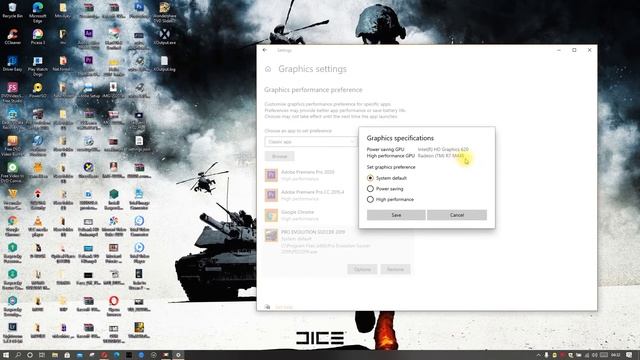
Task: Open Wondershare DVD Slideshow desktop icon
Action: [164, 12]
